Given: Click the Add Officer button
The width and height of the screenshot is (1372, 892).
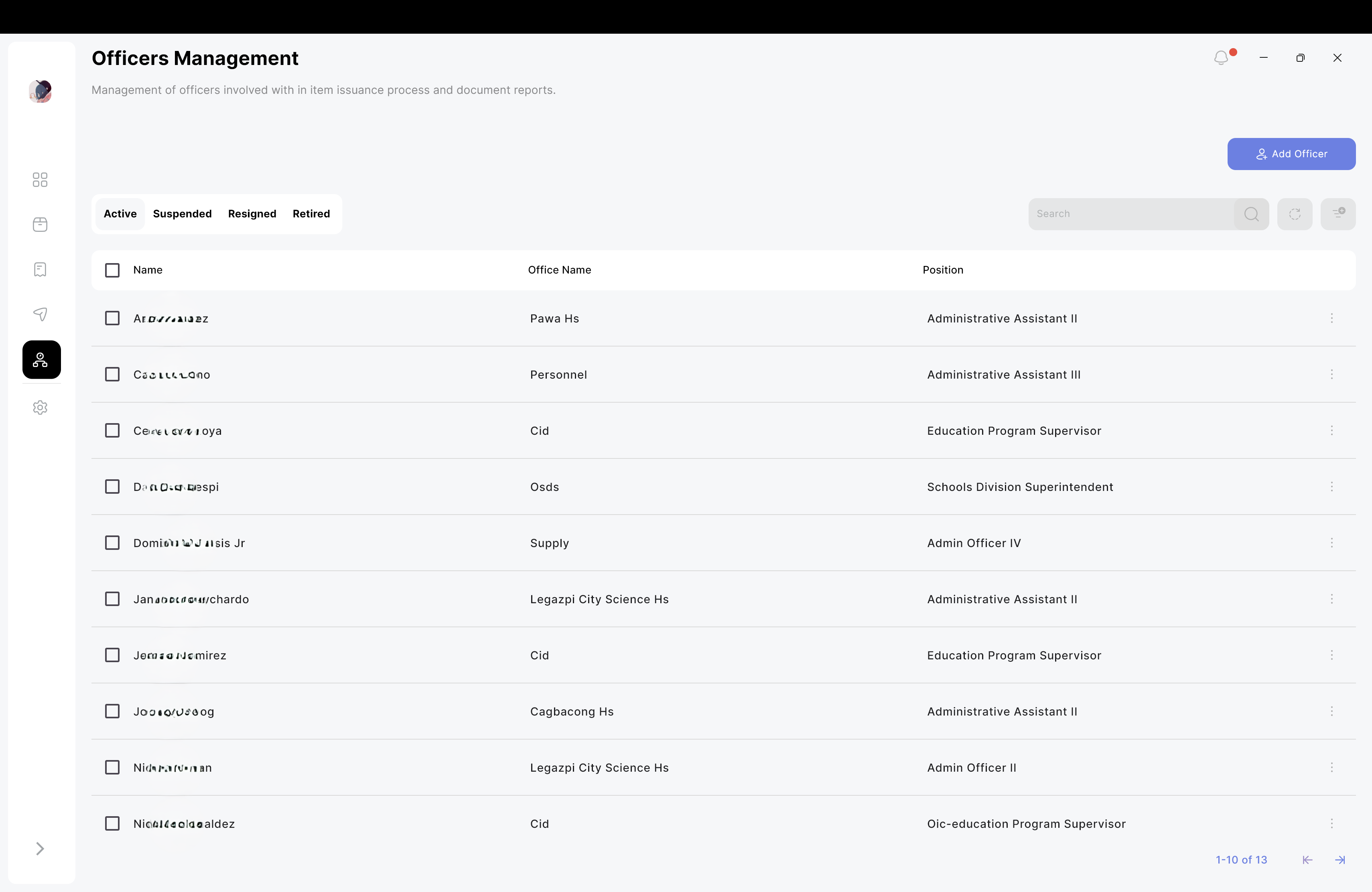Looking at the screenshot, I should pyautogui.click(x=1291, y=154).
